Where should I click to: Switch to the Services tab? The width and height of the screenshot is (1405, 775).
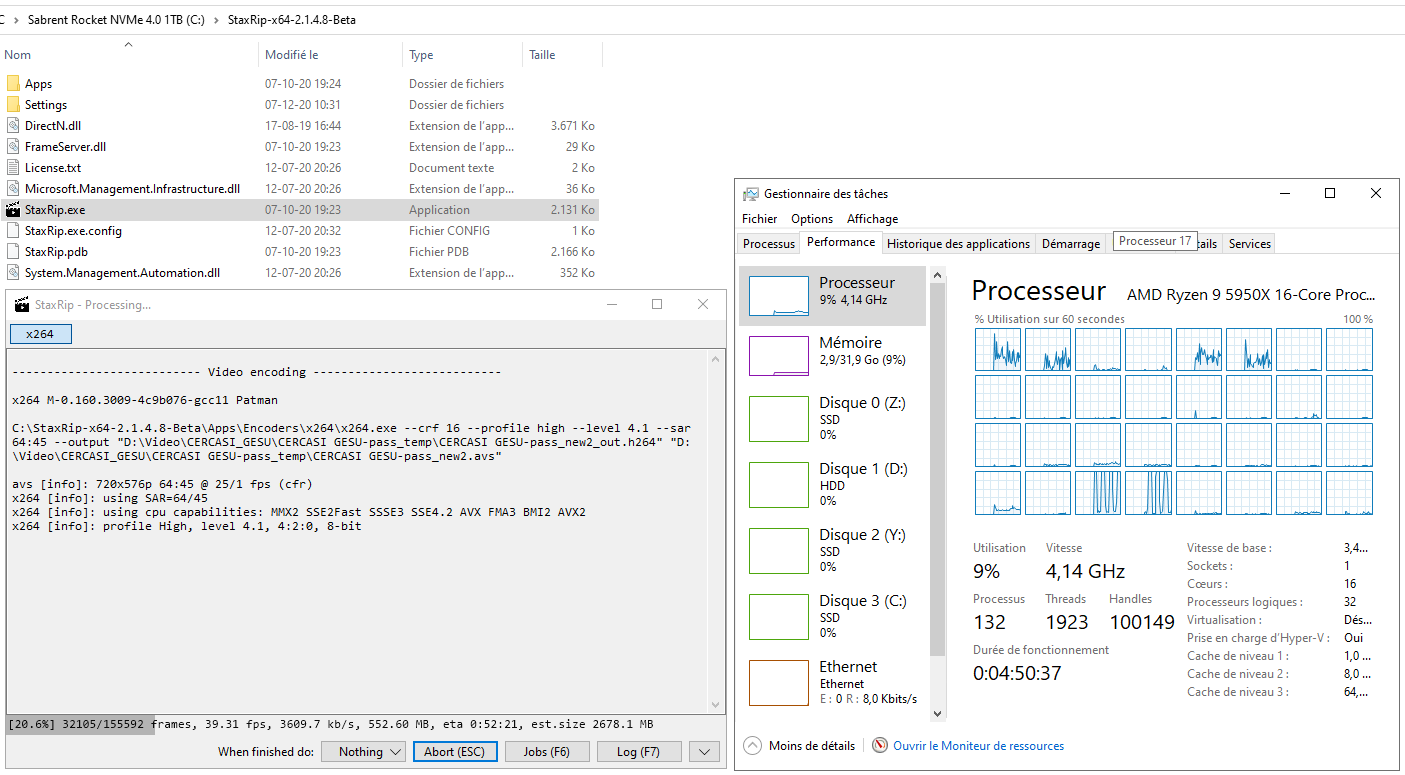pyautogui.click(x=1250, y=244)
